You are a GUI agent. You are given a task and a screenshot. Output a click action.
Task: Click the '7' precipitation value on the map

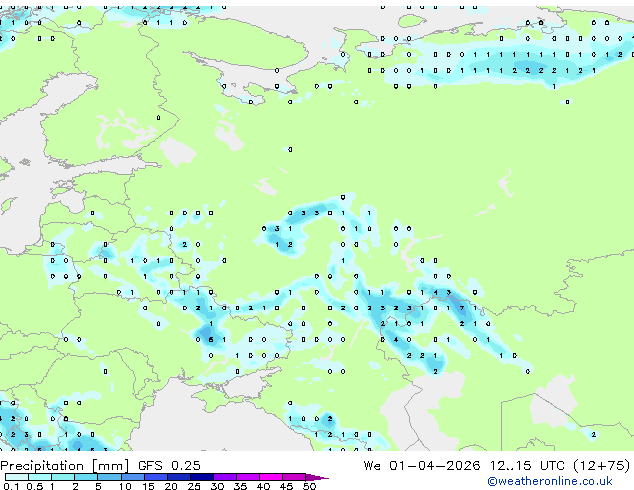(x=461, y=308)
